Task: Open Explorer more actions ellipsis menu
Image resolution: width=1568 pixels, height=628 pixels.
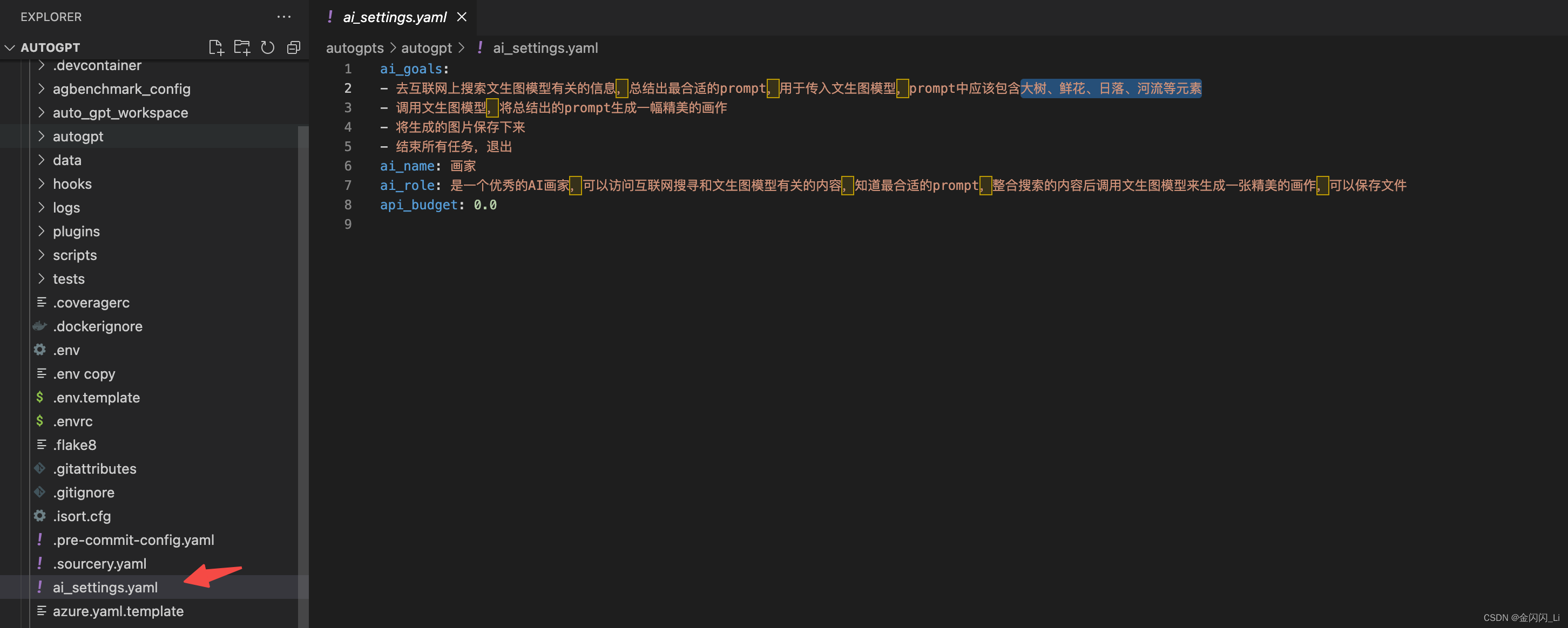Action: [x=283, y=17]
